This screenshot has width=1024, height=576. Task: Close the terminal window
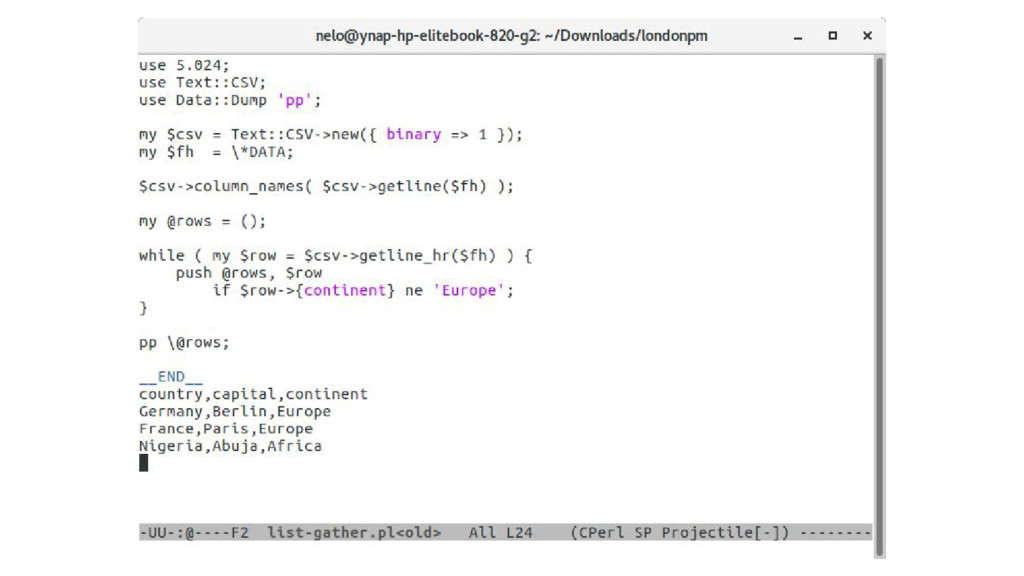(x=867, y=36)
